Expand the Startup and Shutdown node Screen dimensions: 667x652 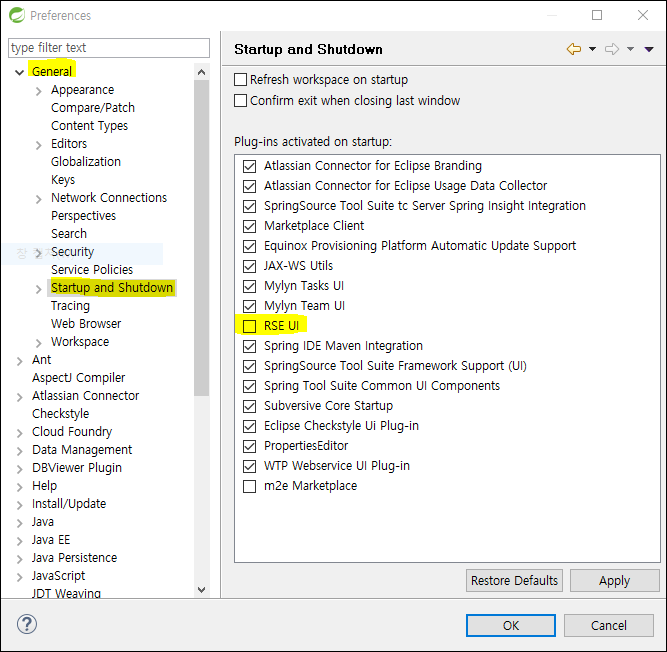(39, 289)
